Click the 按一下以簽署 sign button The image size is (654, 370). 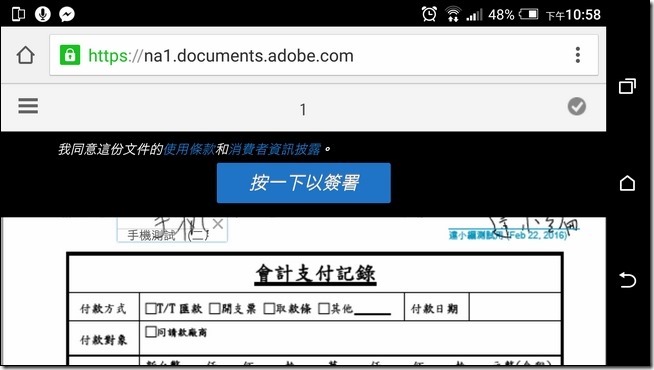(x=304, y=183)
